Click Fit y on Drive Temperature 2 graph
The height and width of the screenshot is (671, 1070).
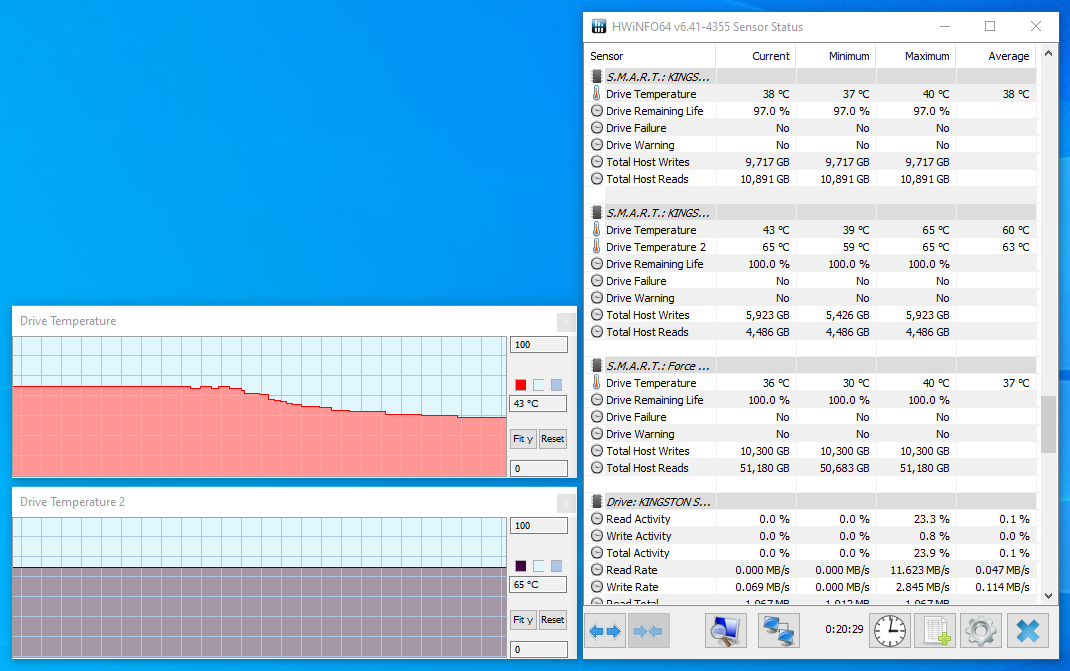point(522,619)
